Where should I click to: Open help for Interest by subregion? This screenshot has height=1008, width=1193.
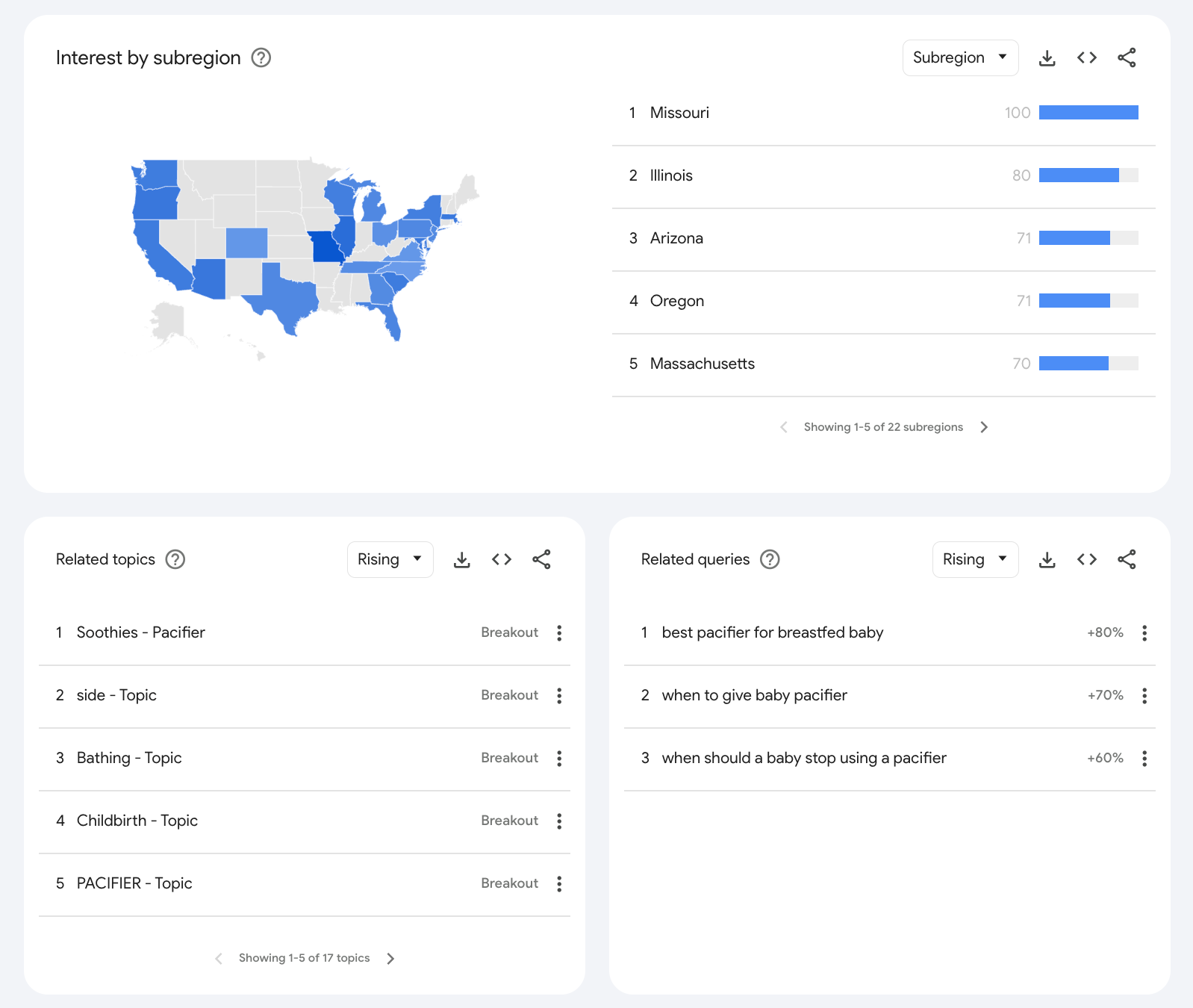[x=261, y=57]
